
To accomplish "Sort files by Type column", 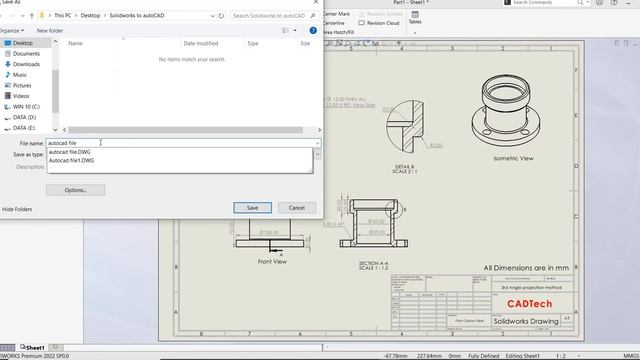I will pyautogui.click(x=253, y=43).
